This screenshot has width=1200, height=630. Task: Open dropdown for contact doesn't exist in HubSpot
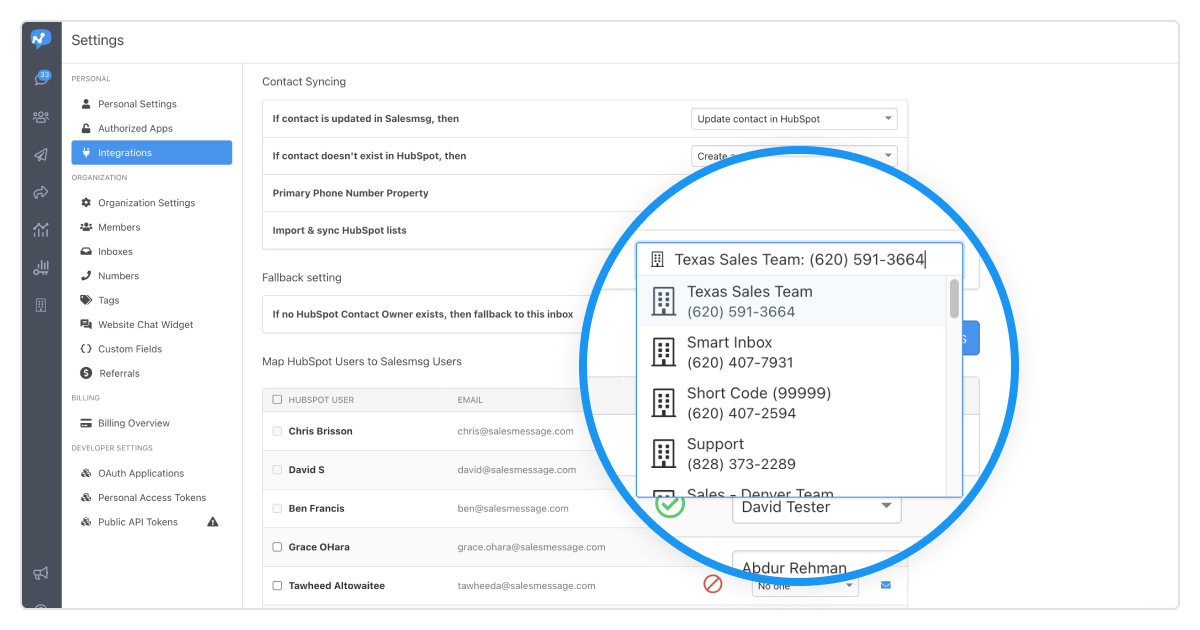click(x=794, y=156)
